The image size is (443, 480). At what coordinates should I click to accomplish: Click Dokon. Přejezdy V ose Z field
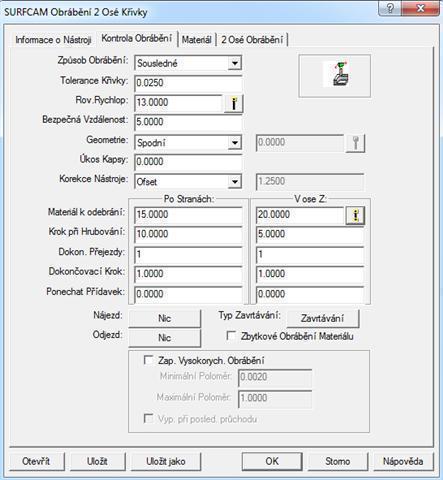coord(310,255)
